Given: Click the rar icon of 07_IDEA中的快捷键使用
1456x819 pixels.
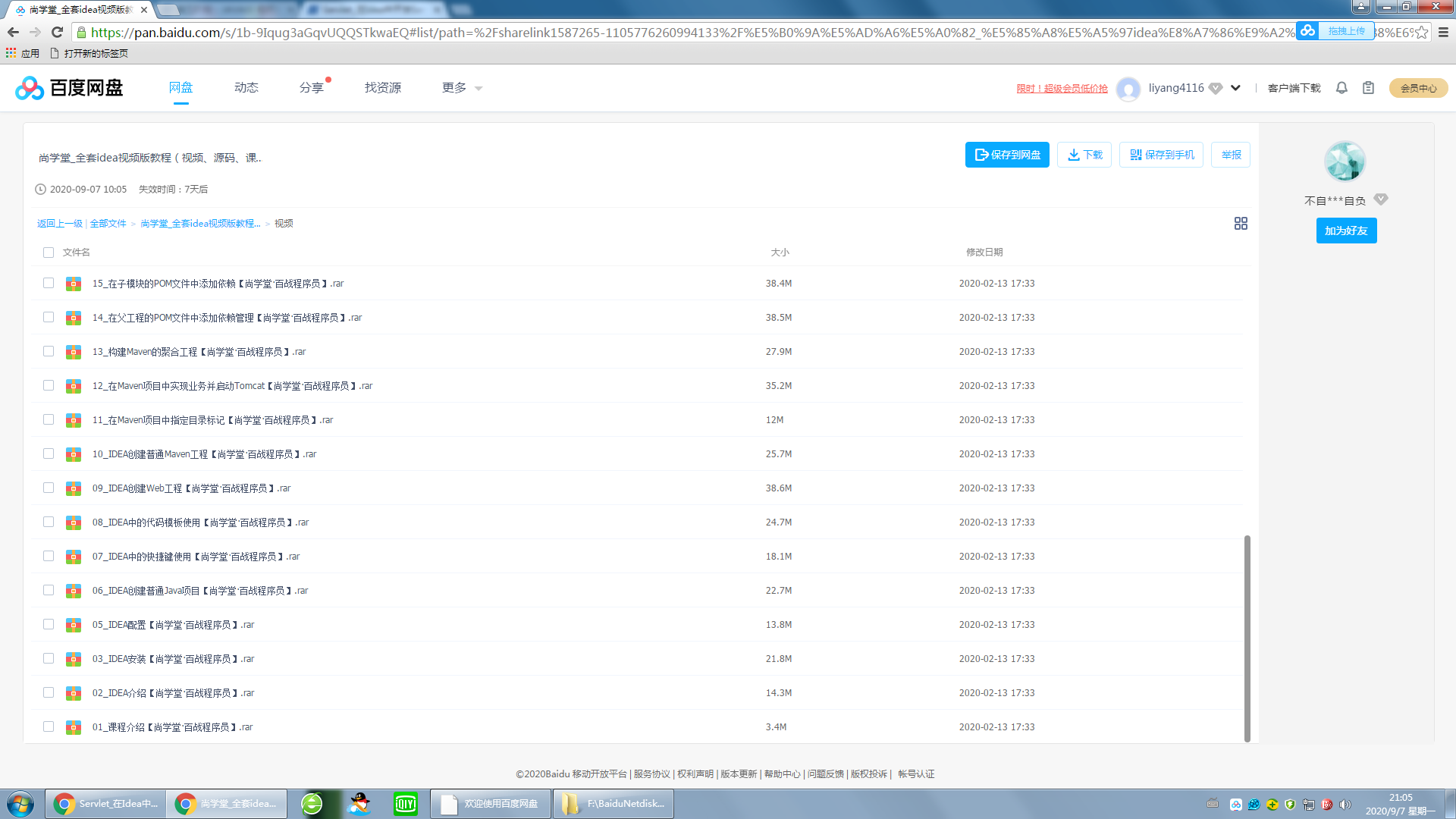Looking at the screenshot, I should (74, 557).
